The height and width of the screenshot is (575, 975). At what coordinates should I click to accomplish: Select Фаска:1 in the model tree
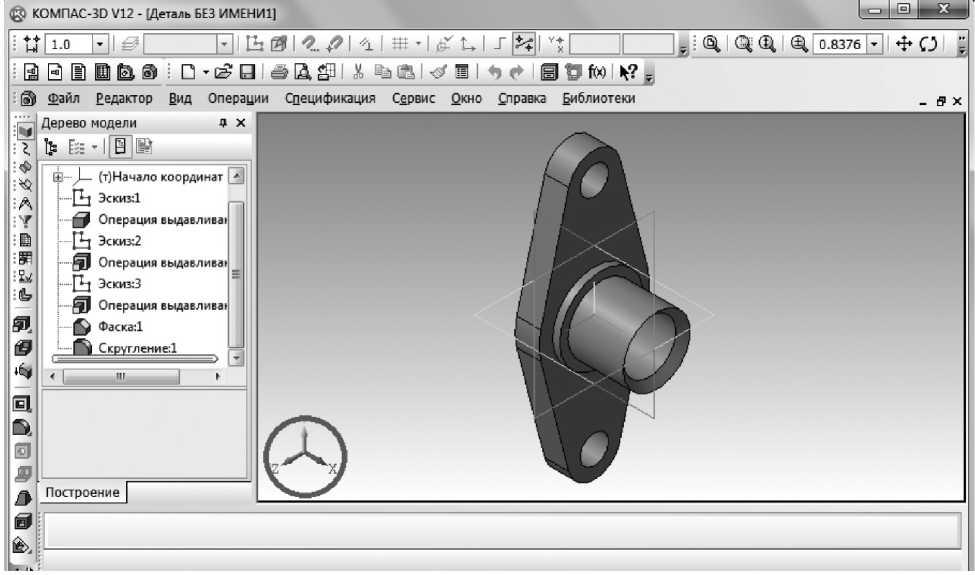[x=120, y=327]
